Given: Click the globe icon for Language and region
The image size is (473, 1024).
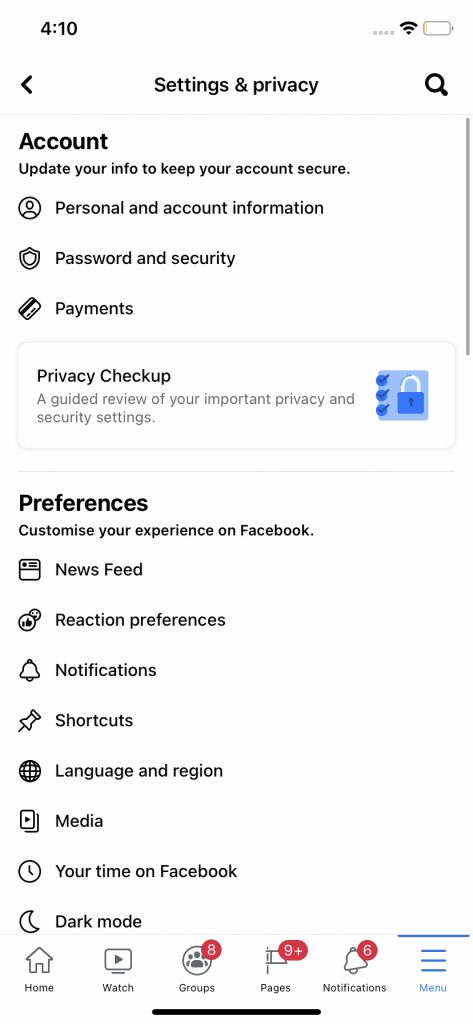Looking at the screenshot, I should (x=29, y=771).
